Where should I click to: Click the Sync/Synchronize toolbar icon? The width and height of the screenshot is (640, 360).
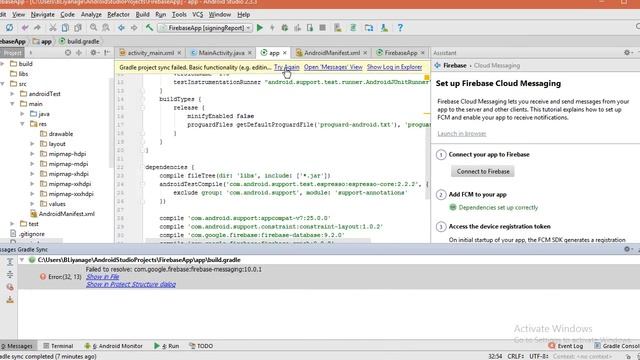9,28
